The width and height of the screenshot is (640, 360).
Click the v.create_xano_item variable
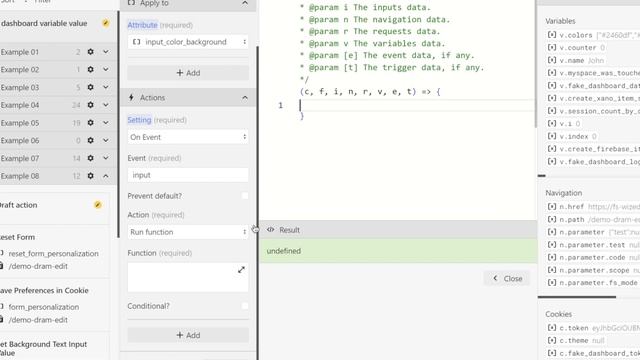599,98
